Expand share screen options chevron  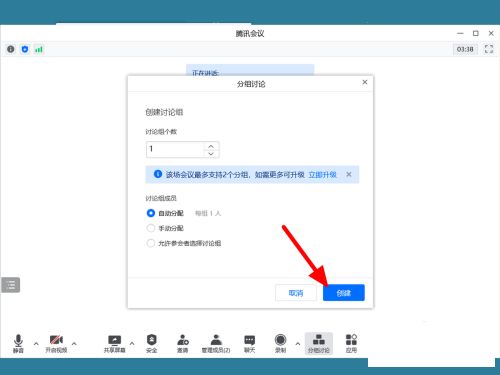point(132,343)
